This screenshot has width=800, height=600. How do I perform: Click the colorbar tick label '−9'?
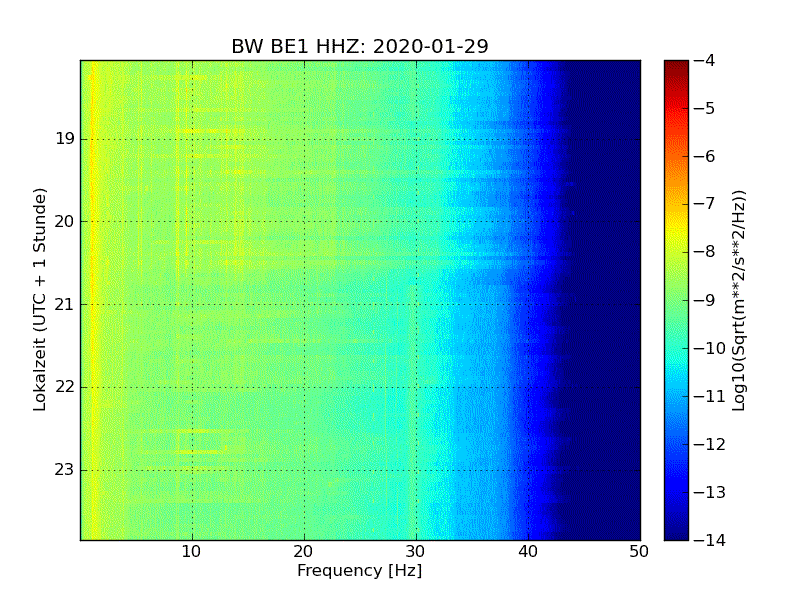tap(705, 300)
